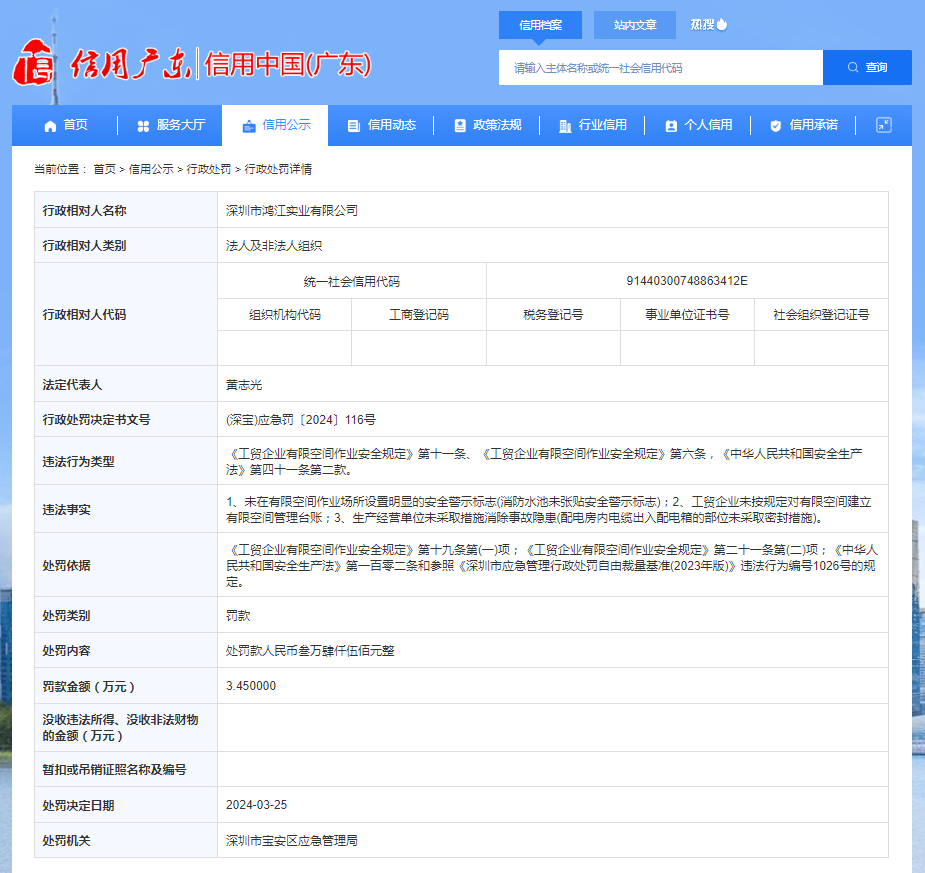
Task: Click 行政处罚详情 in the breadcrumb
Action: coord(278,169)
